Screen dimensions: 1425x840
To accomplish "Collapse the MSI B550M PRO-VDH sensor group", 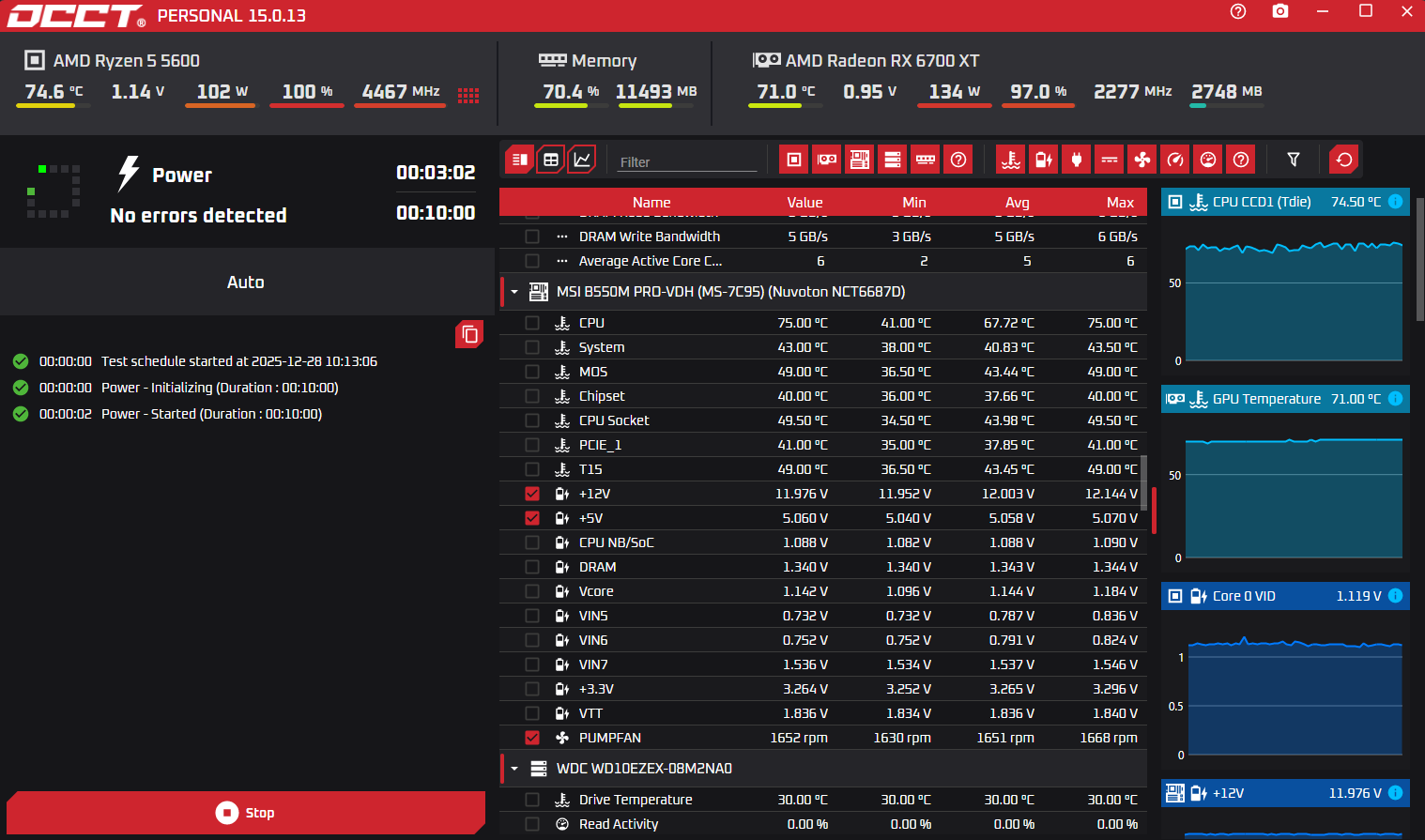I will (514, 292).
